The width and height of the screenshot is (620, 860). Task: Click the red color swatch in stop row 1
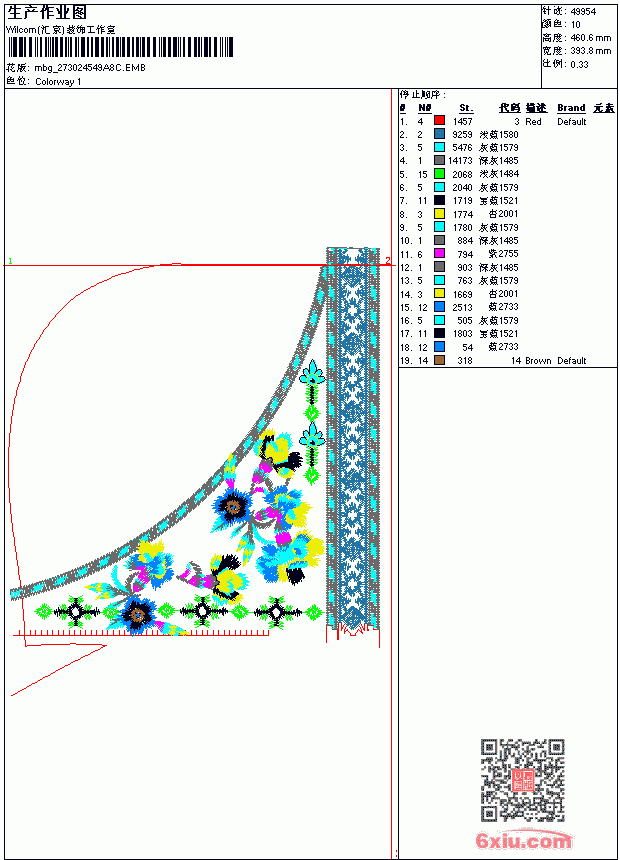tap(439, 120)
